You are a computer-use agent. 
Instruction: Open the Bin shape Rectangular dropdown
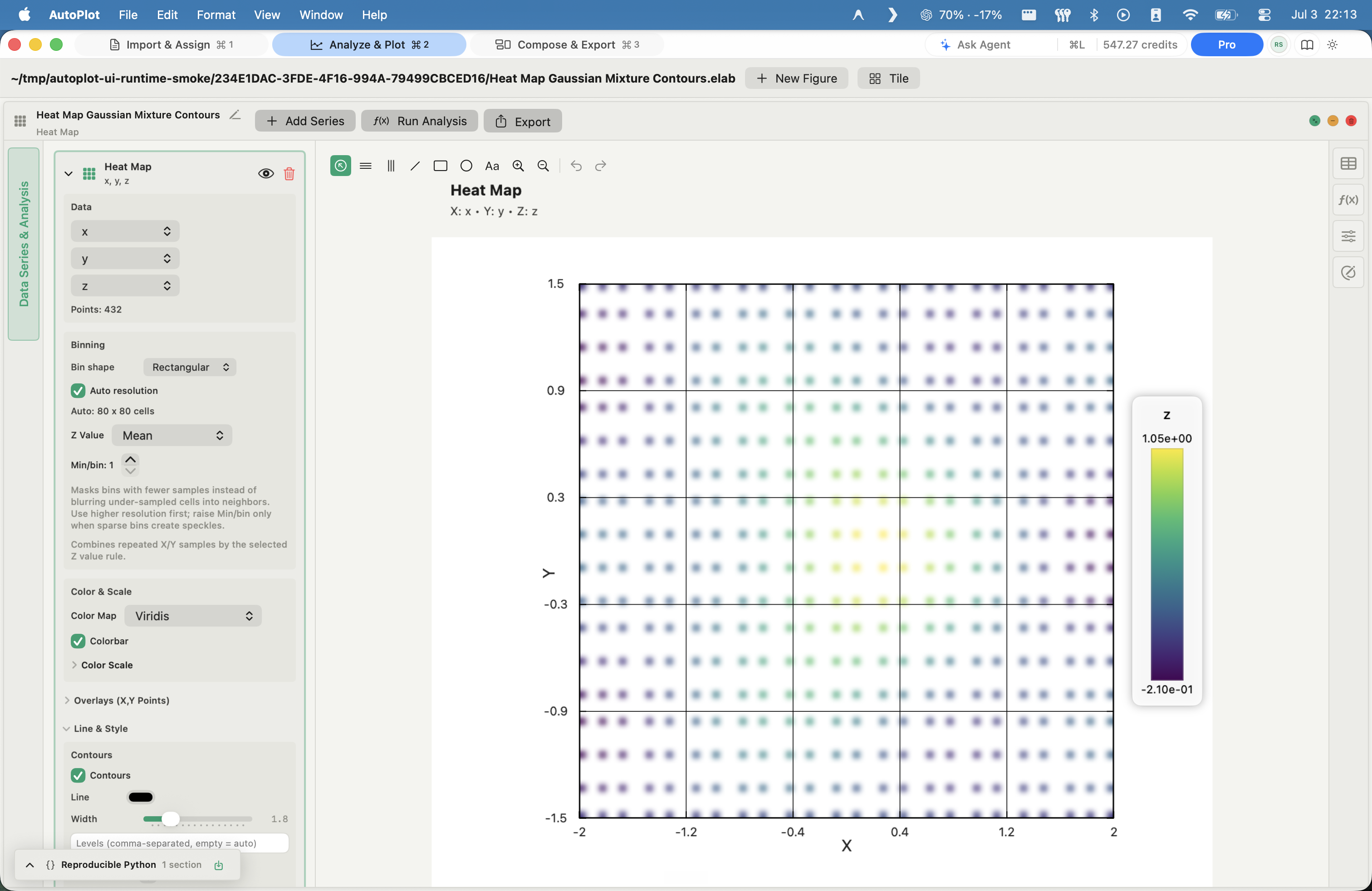pyautogui.click(x=190, y=367)
